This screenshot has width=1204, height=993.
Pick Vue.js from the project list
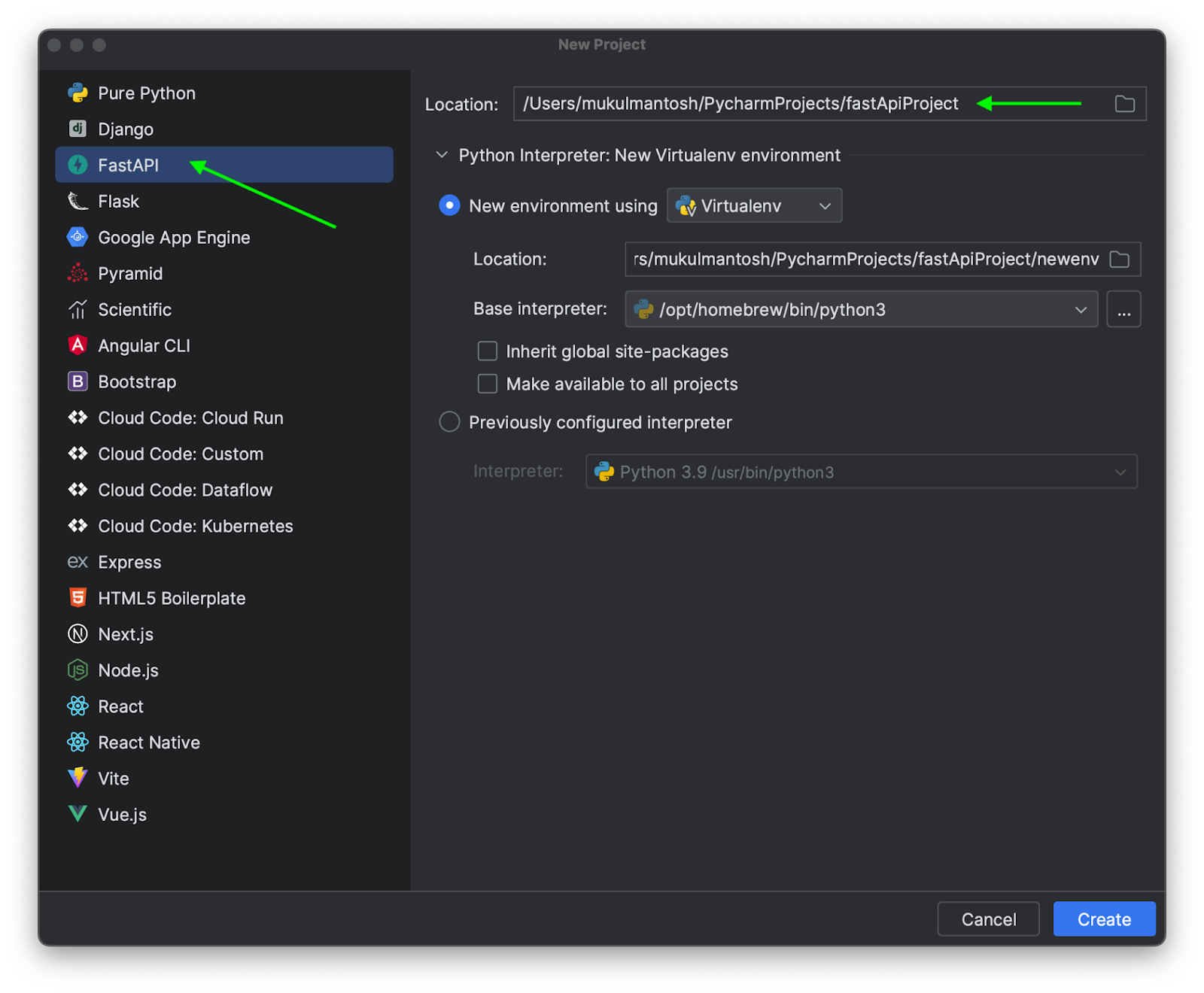pos(224,814)
